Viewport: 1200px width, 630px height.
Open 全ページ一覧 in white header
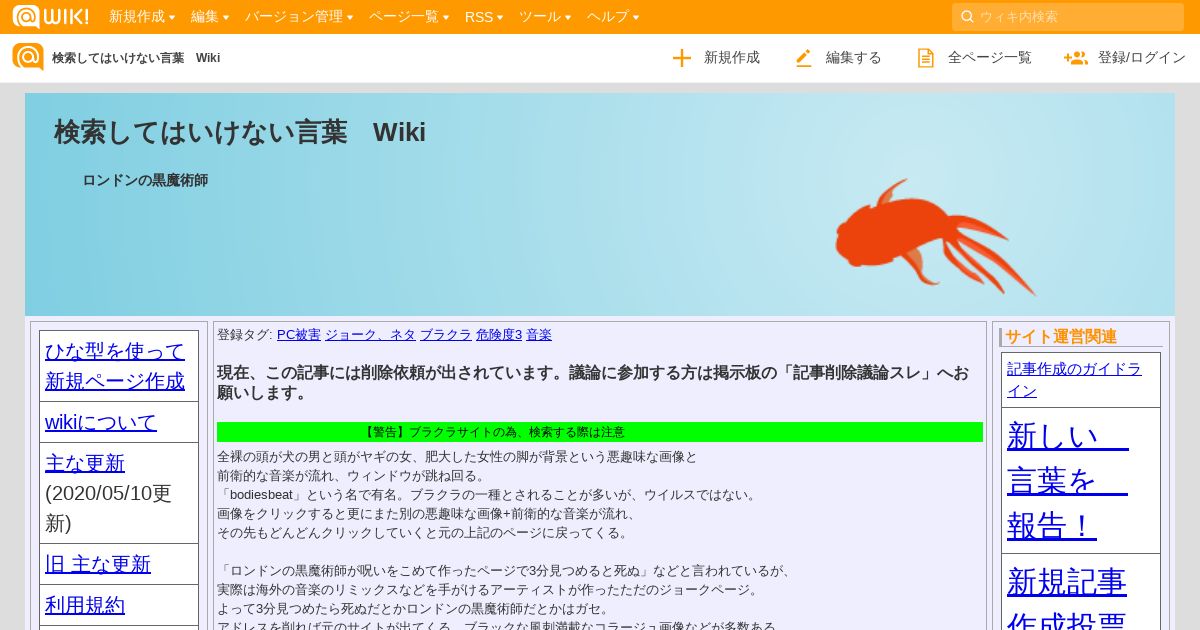click(975, 58)
